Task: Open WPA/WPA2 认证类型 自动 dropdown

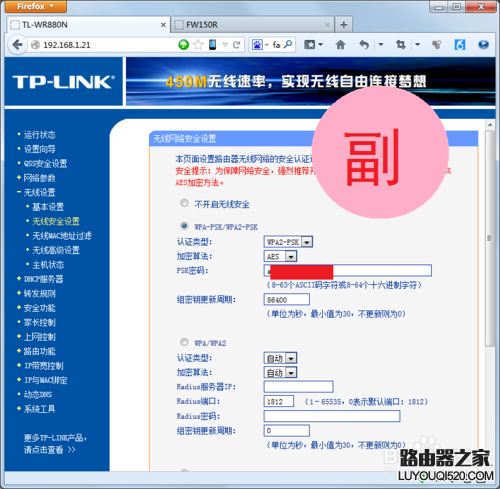Action: coord(280,358)
